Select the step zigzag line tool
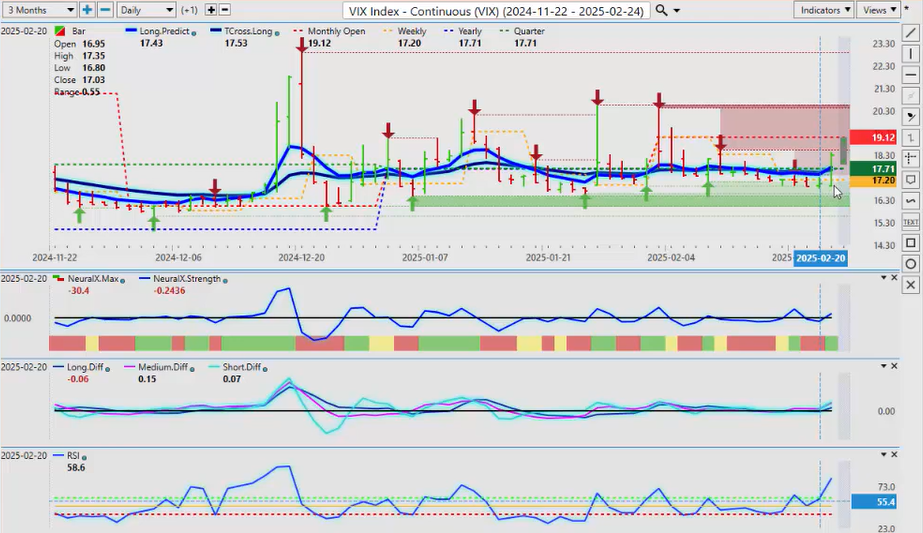 [x=911, y=138]
